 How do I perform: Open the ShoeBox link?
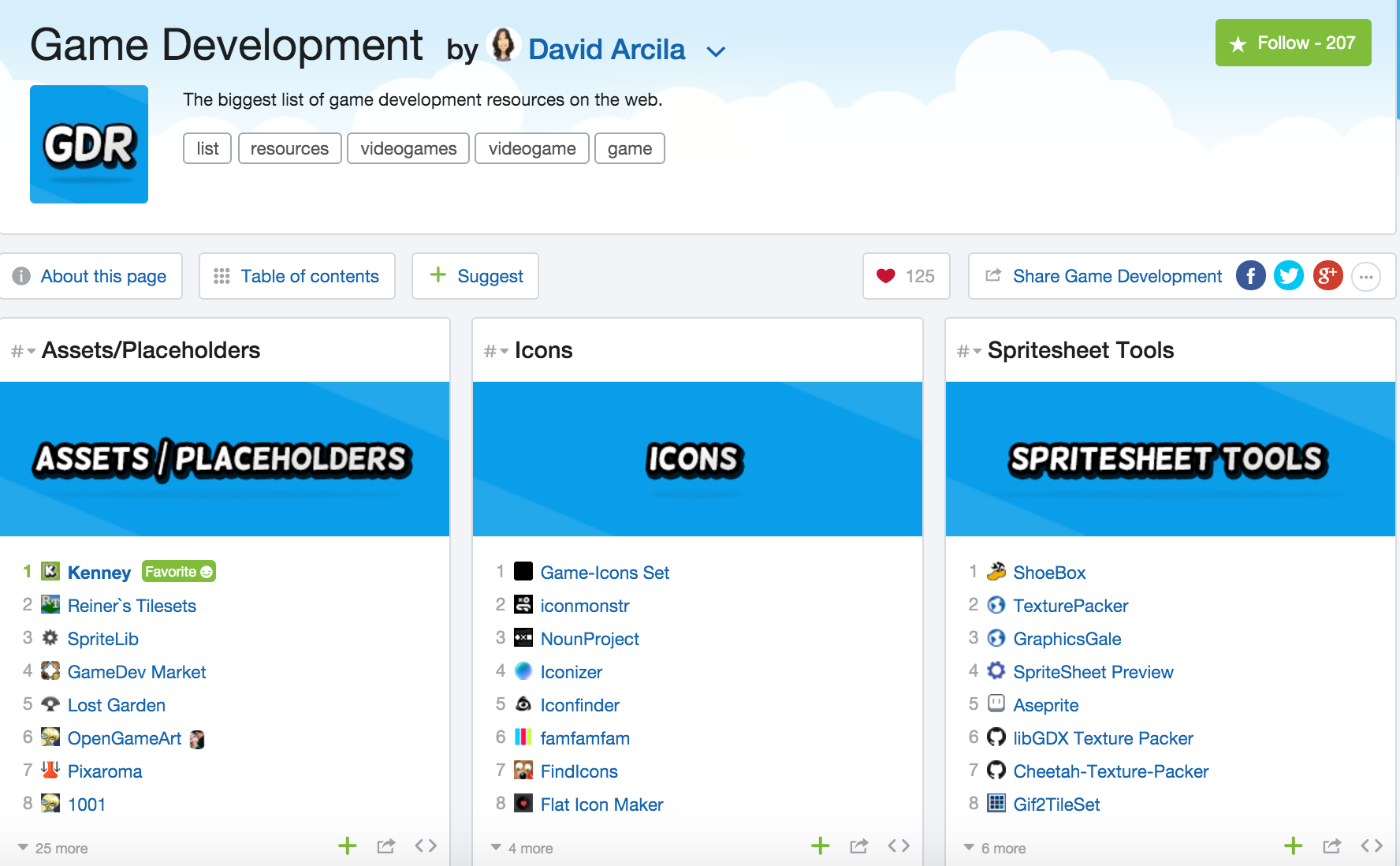click(x=1049, y=573)
